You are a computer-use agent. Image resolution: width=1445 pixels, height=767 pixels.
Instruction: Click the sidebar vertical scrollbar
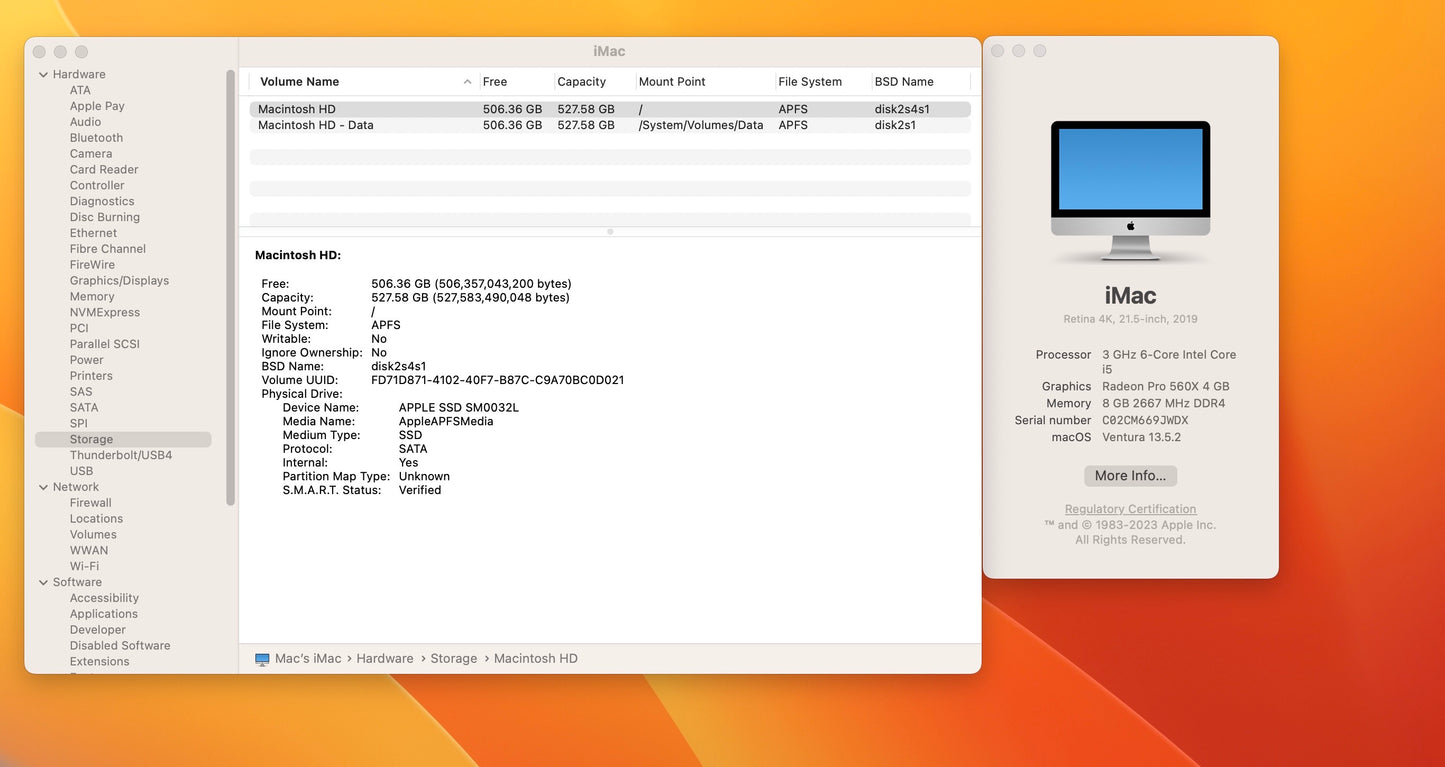[231, 290]
